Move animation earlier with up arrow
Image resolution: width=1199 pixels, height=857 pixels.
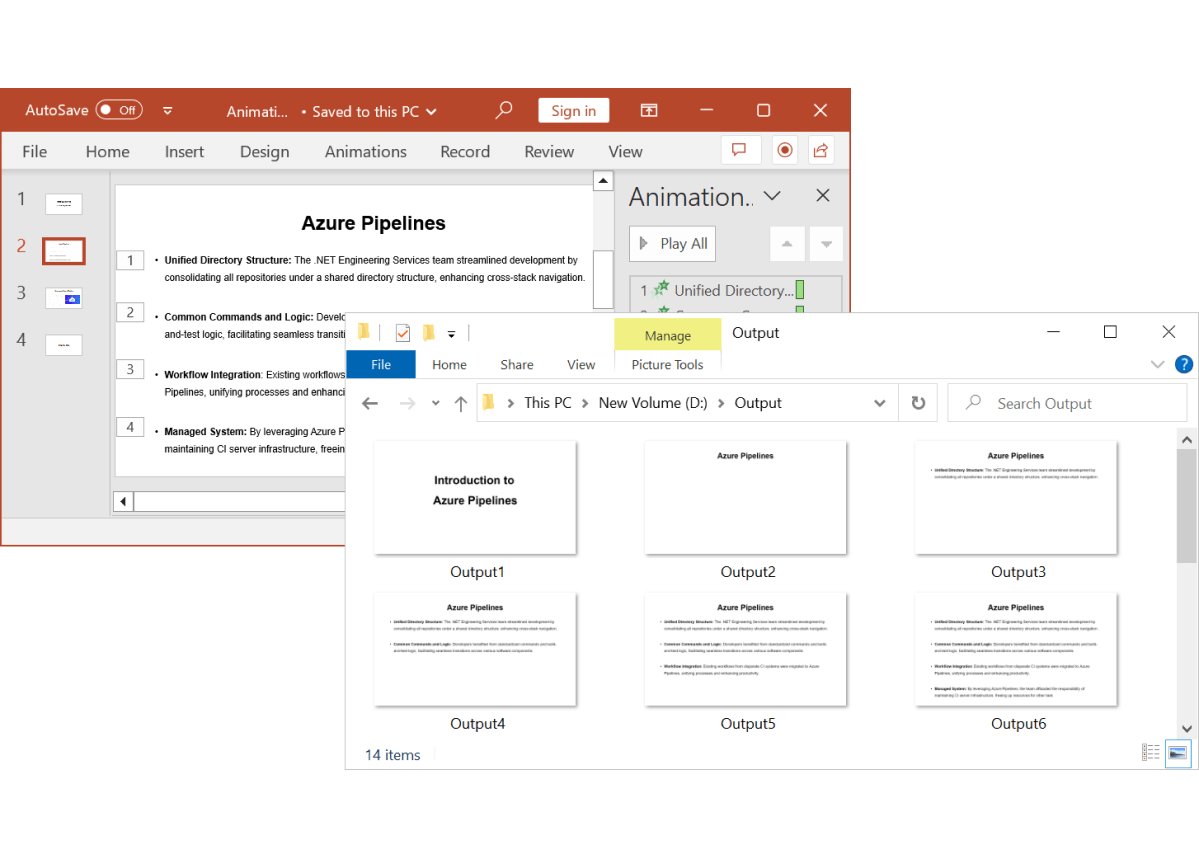tap(787, 244)
